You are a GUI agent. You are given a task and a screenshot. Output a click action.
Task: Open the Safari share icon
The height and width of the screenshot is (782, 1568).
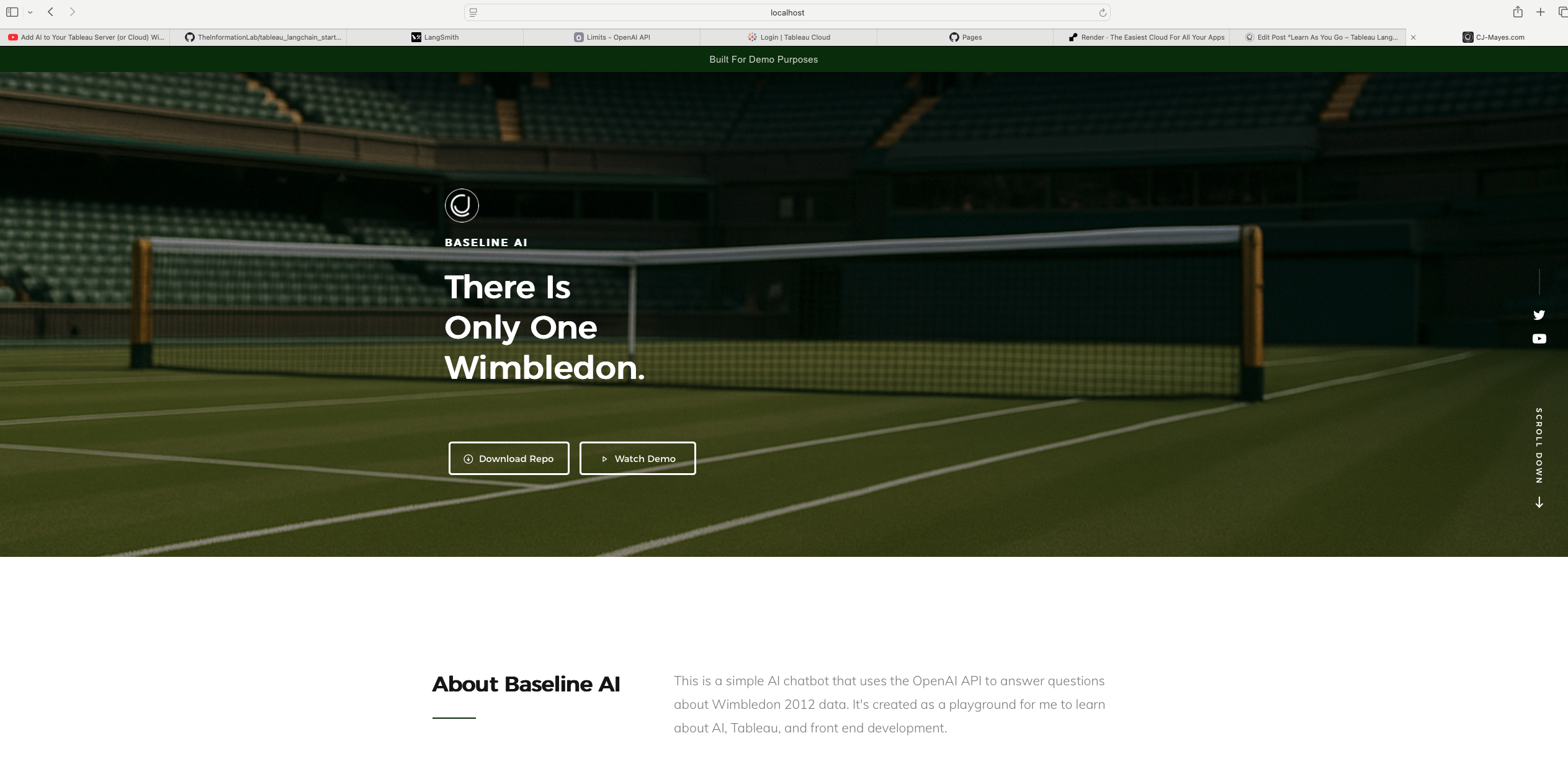1518,12
